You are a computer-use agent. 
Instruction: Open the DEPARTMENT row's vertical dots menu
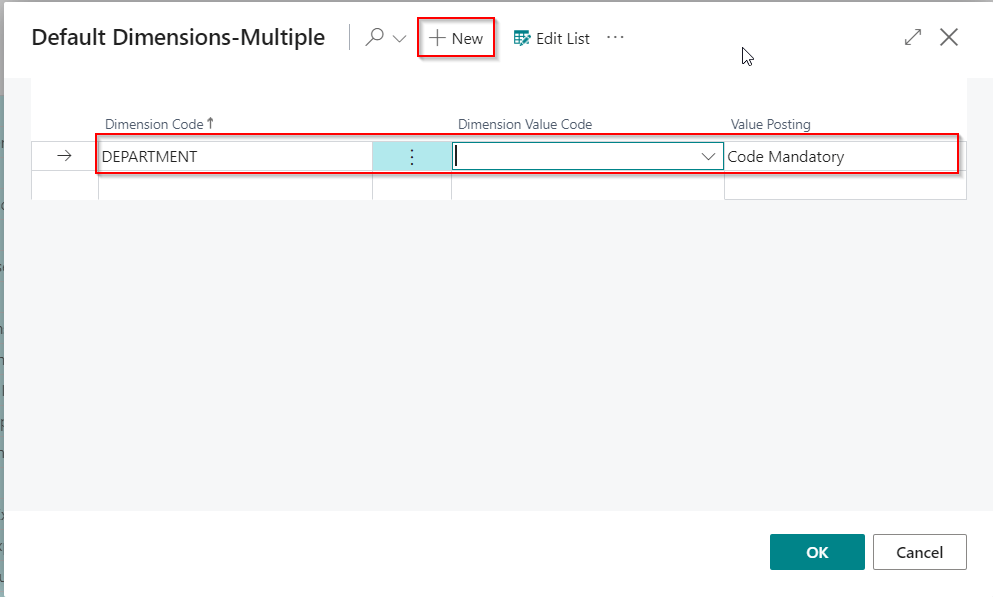411,157
